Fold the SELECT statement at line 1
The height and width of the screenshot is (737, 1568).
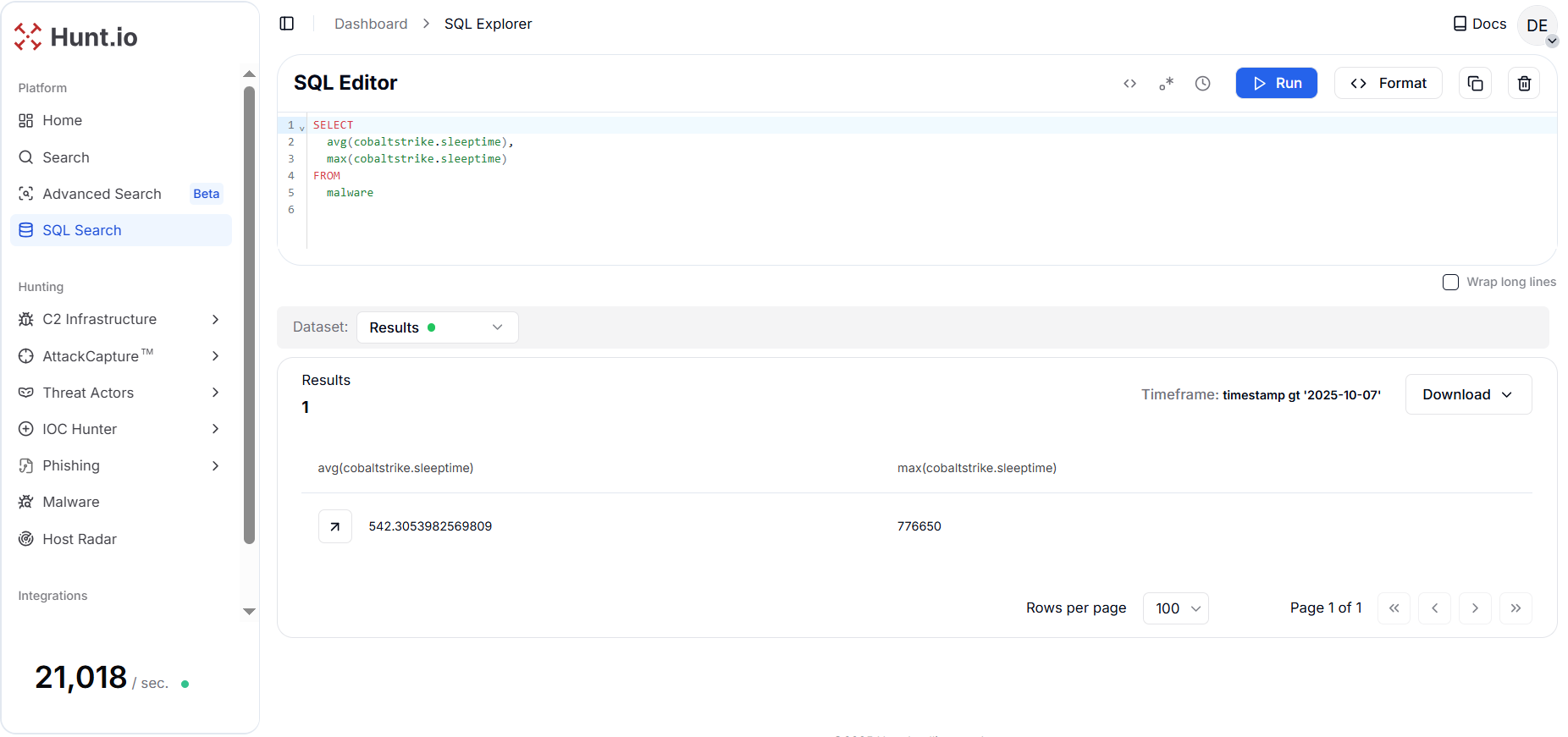tap(302, 127)
